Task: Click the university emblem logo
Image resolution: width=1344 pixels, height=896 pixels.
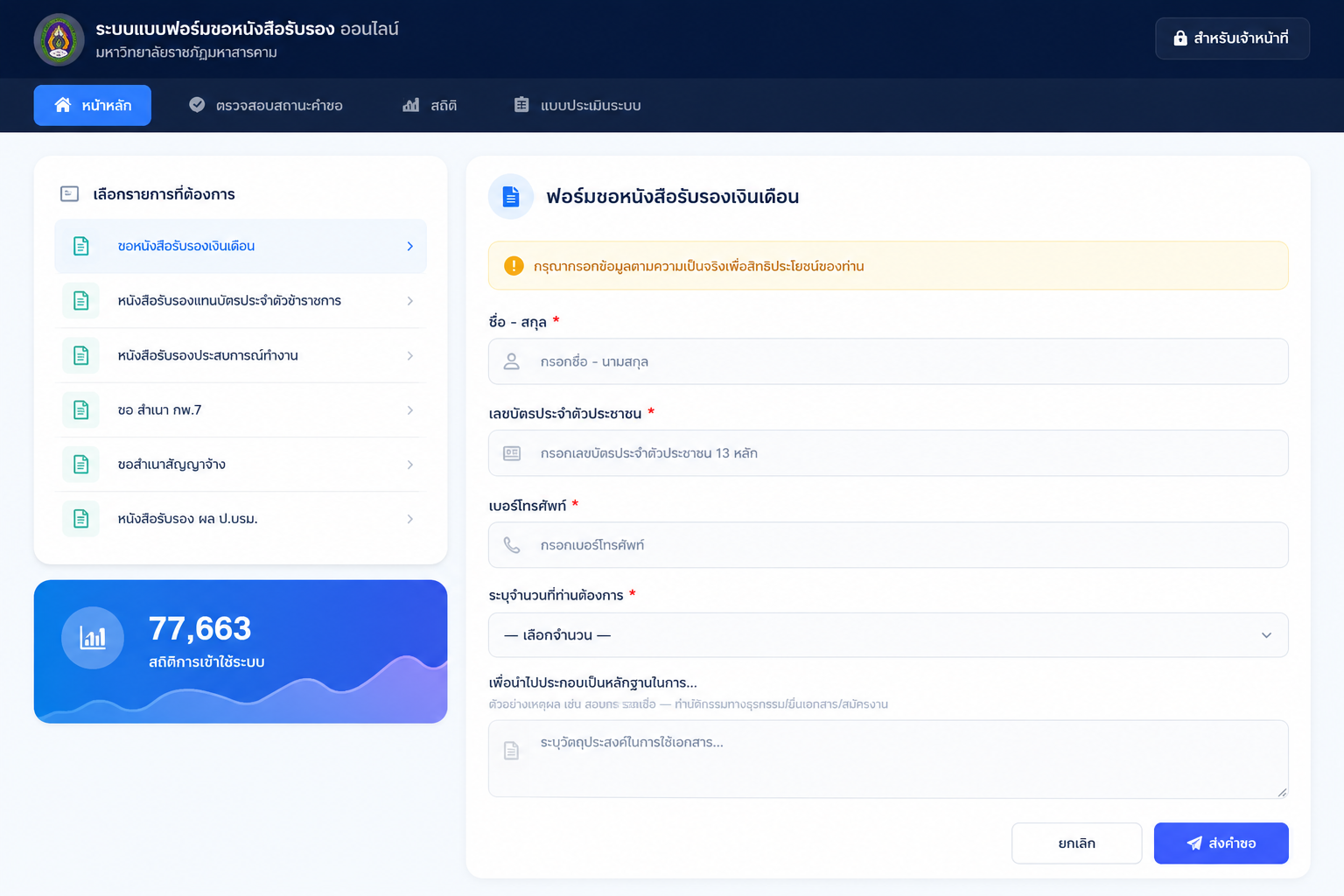Action: [x=59, y=39]
